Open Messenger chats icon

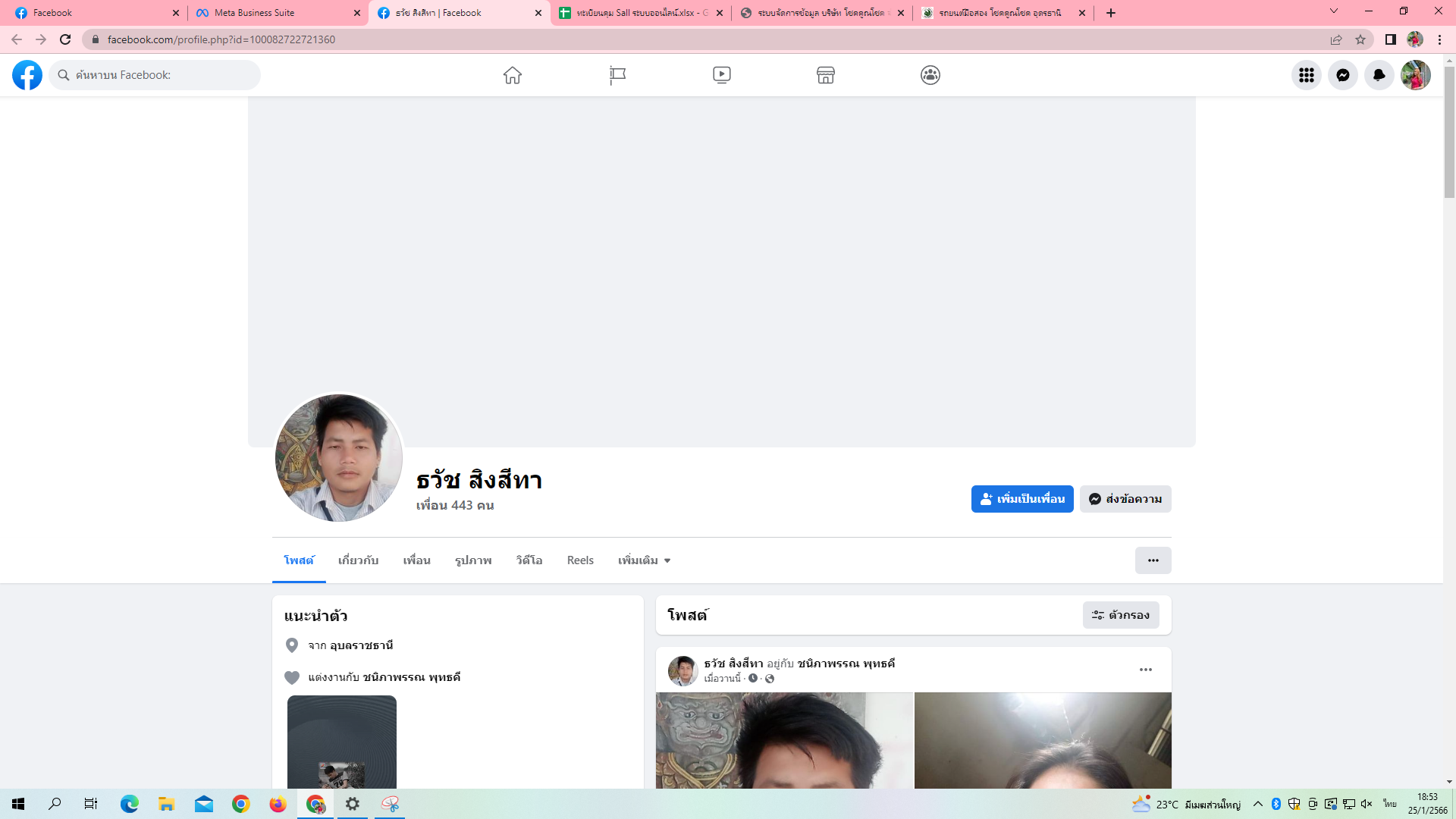(x=1342, y=75)
